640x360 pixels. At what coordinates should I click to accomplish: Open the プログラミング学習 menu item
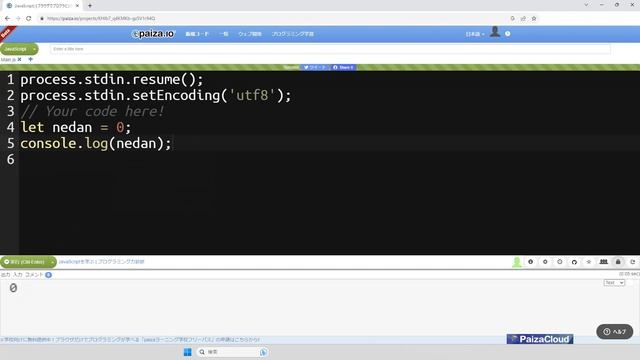293,34
